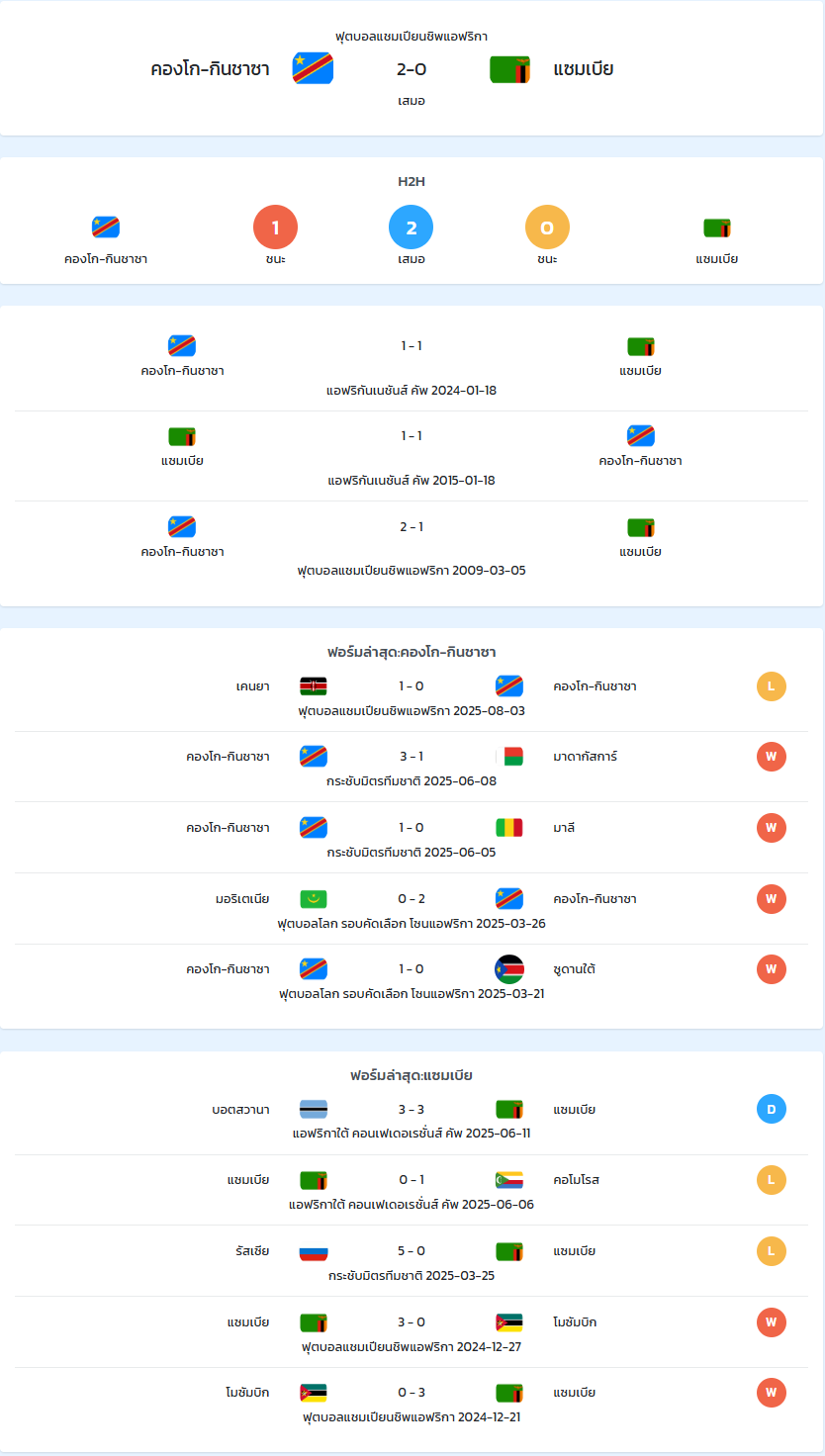Viewport: 825px width, 1456px height.
Task: Select the red H2H circle showing 1 win
Action: 276,227
